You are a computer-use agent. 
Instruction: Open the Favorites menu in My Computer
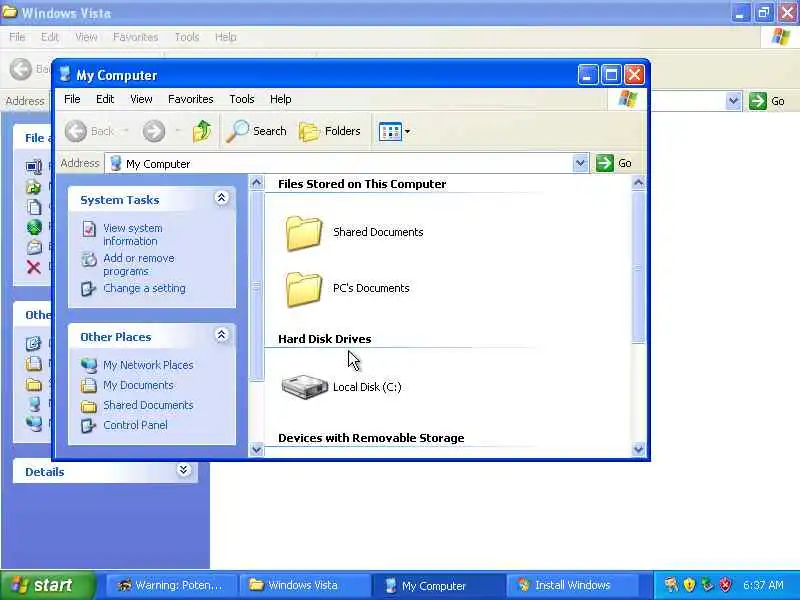click(191, 99)
